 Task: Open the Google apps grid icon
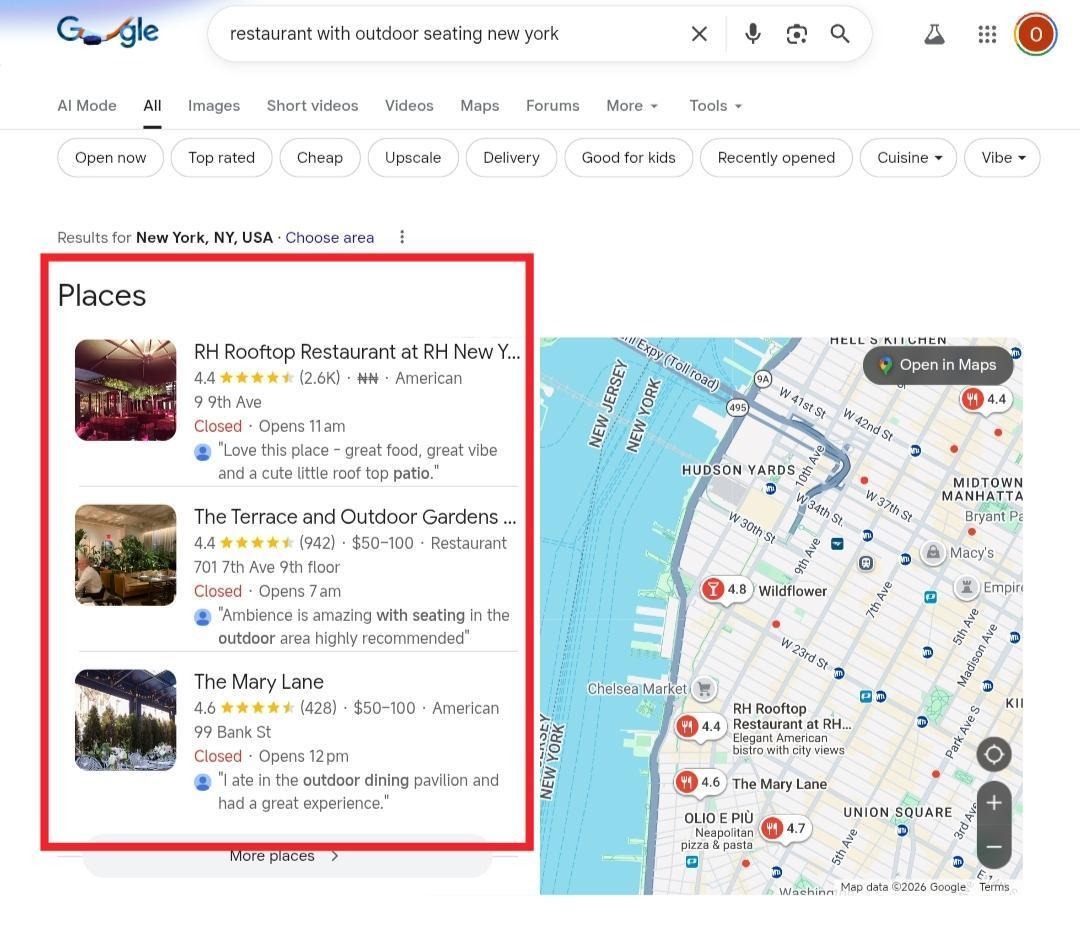pos(987,34)
